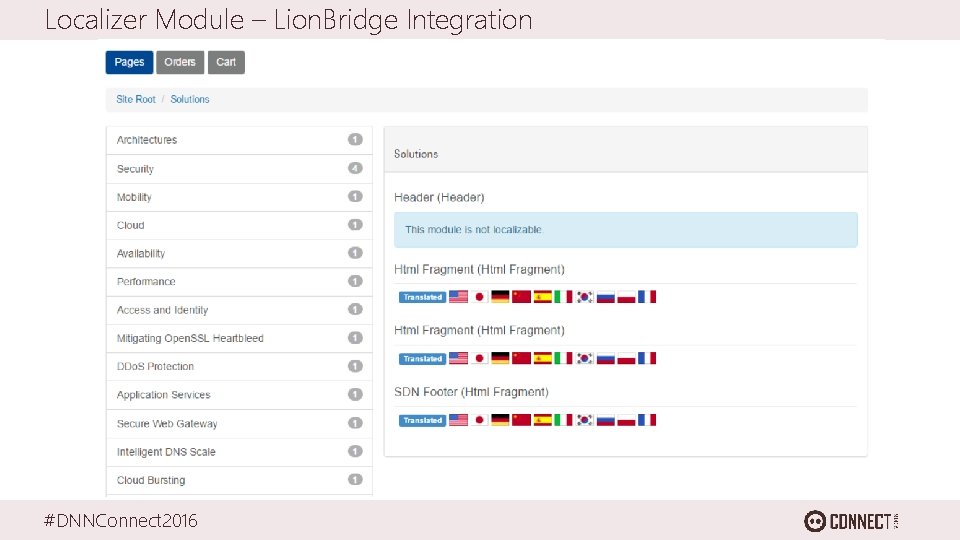Choose the US flag of the second Html Fragment
This screenshot has width=960, height=540.
(458, 358)
